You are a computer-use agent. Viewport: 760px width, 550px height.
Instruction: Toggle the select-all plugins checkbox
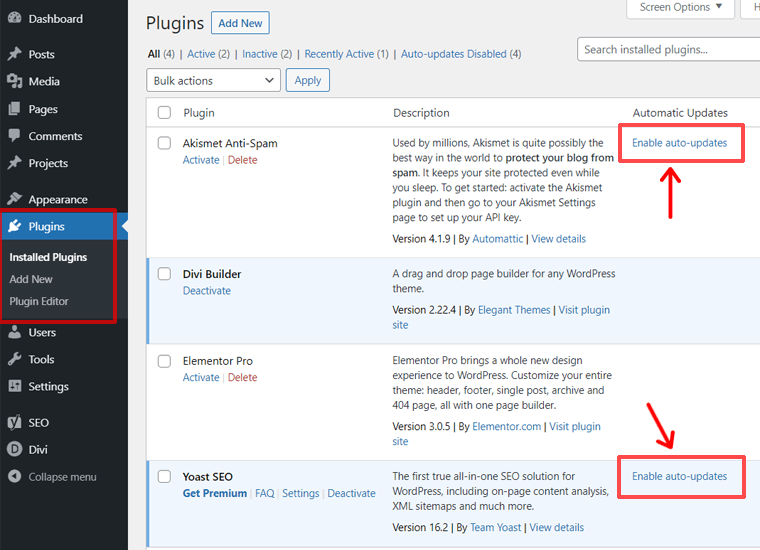[x=165, y=113]
